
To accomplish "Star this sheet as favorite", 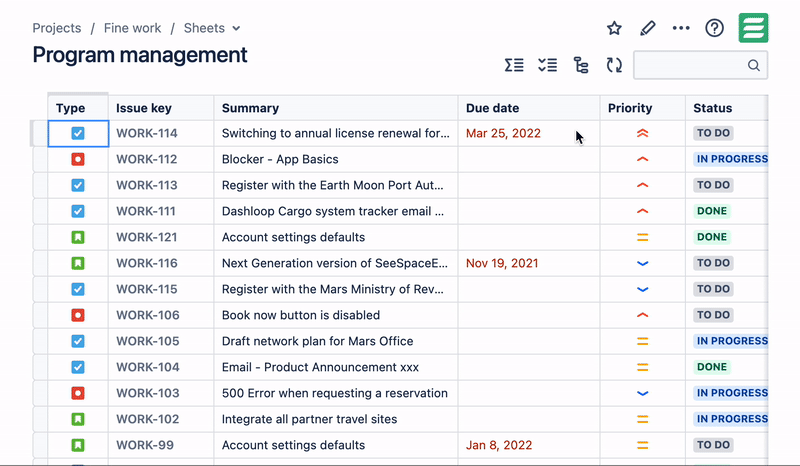I will pos(614,28).
